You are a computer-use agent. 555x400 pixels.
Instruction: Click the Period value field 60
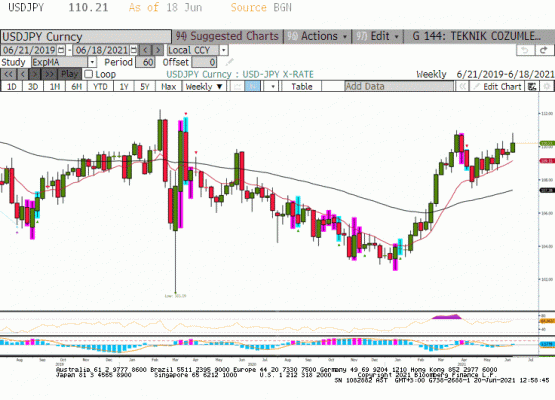coord(145,62)
